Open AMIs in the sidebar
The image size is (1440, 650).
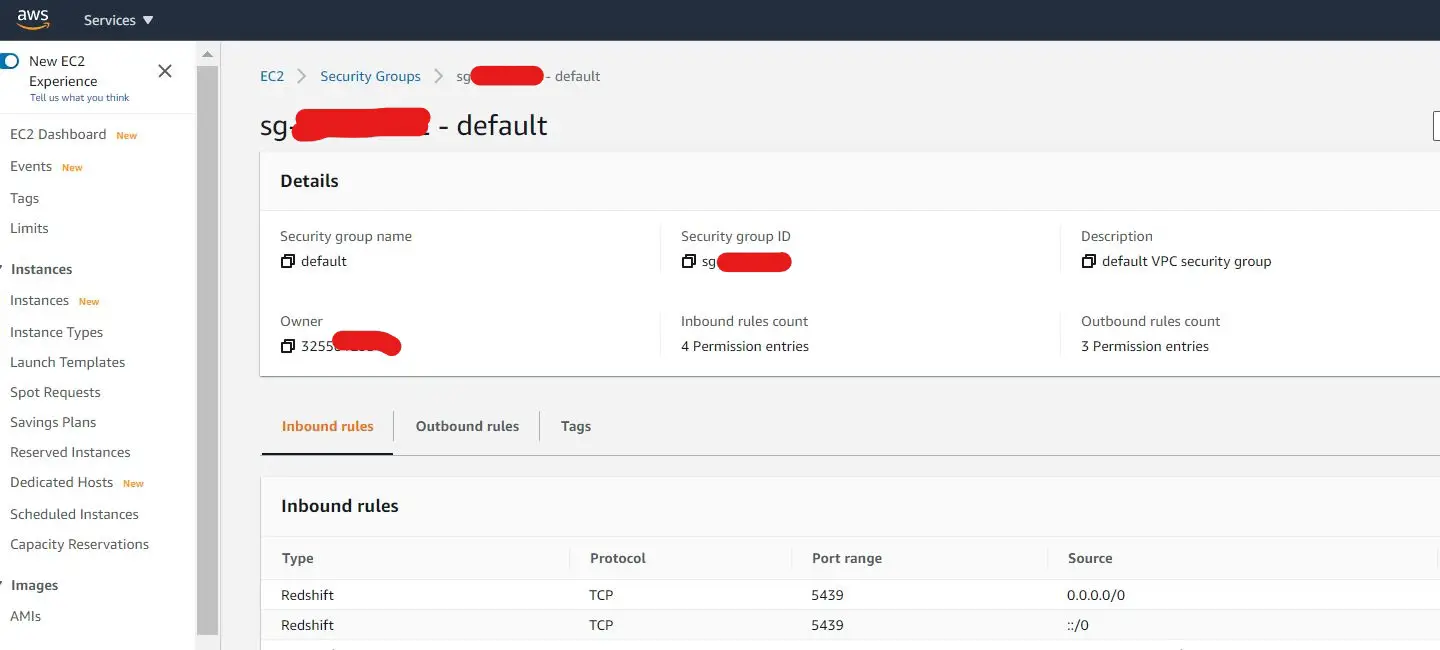tap(25, 616)
